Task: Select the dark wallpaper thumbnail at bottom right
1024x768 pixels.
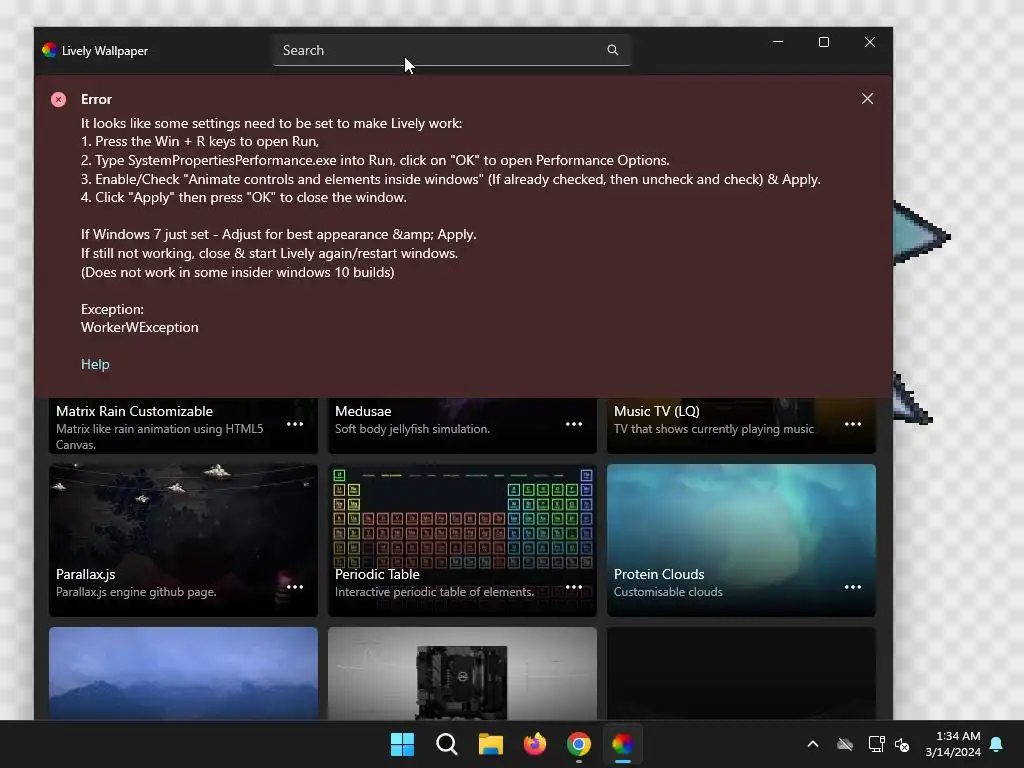Action: coord(741,673)
